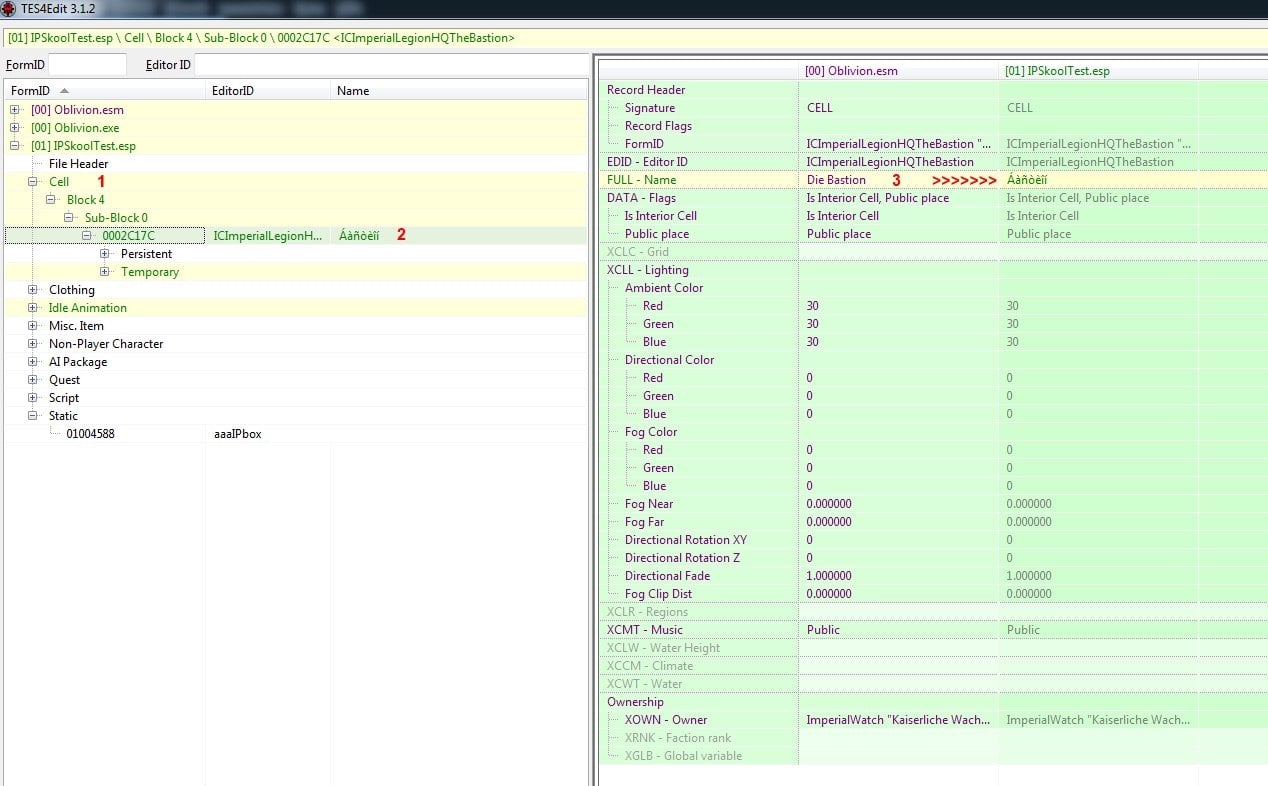Viewport: 1268px width, 786px height.
Task: Collapse the [01] IPSkoolTest.esp node
Action: (15, 146)
